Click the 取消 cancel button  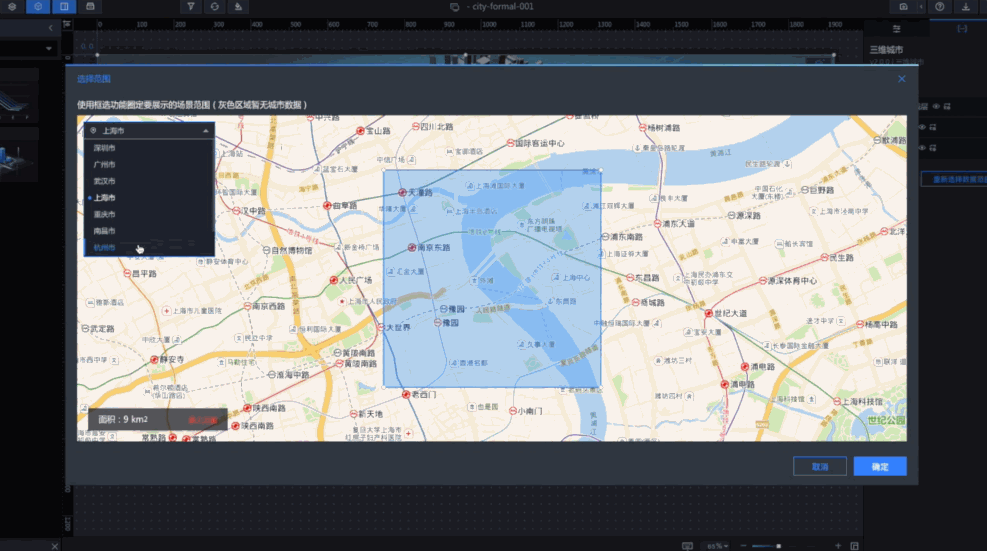tap(820, 467)
